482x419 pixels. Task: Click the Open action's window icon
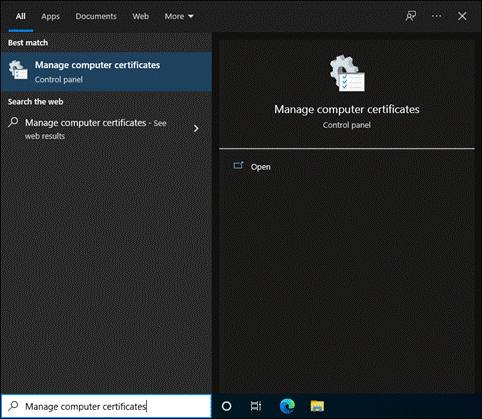click(x=238, y=165)
